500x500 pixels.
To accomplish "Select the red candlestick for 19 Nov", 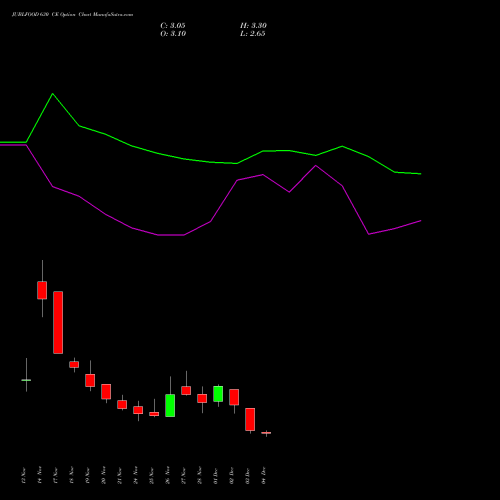I will (x=90, y=380).
